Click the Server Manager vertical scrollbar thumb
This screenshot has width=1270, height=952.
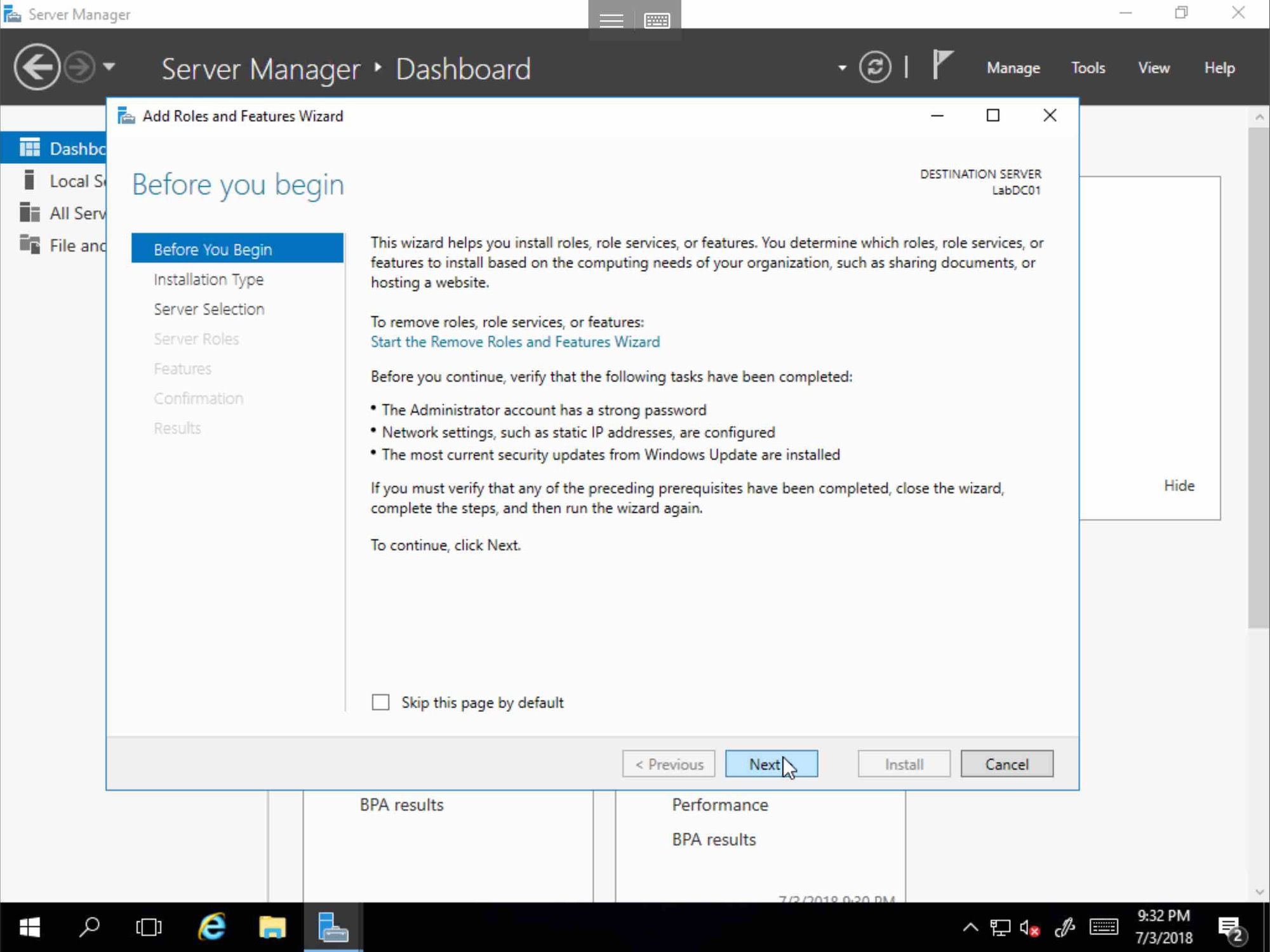pyautogui.click(x=1259, y=378)
